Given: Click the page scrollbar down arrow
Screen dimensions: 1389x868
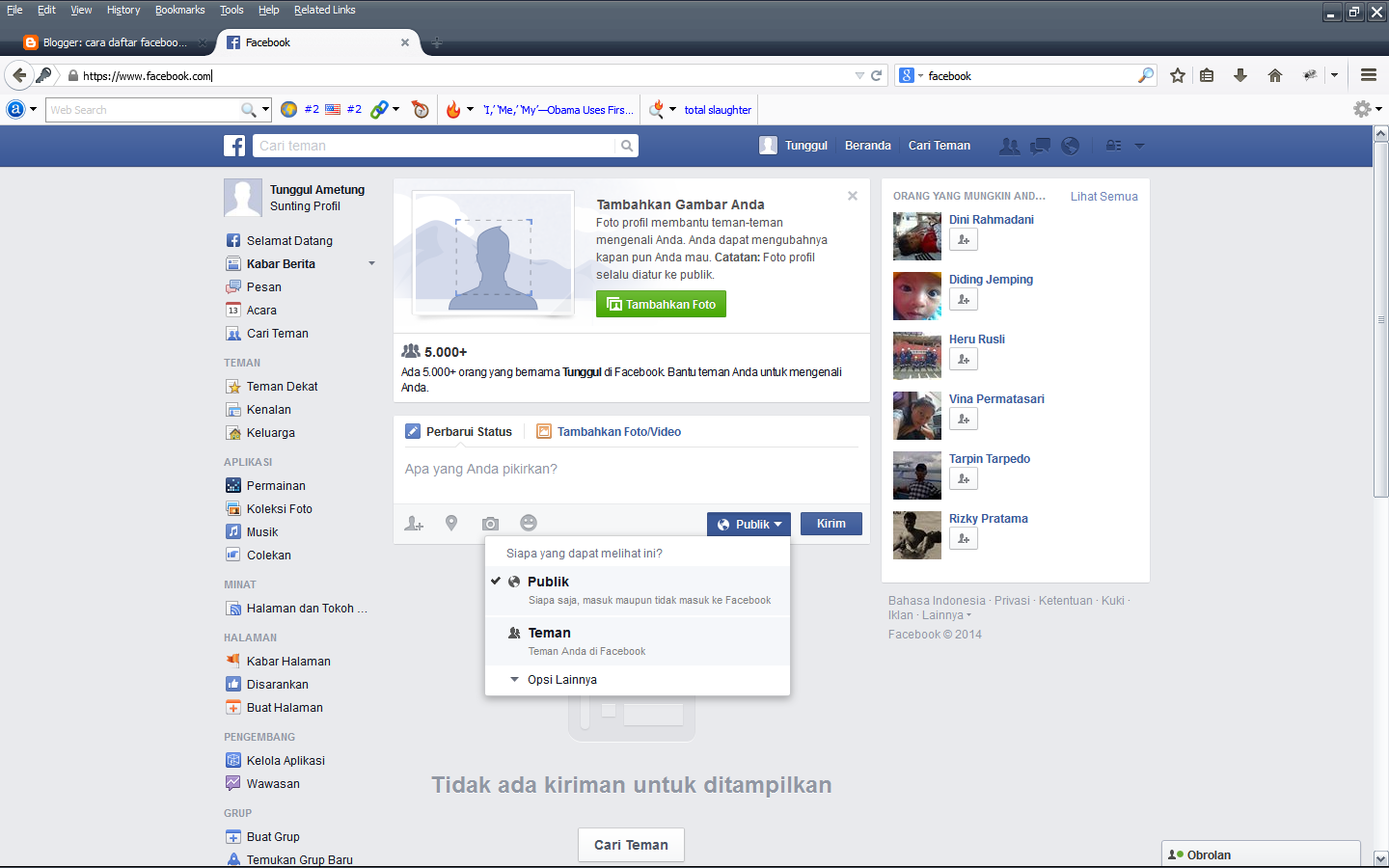Looking at the screenshot, I should (1381, 858).
